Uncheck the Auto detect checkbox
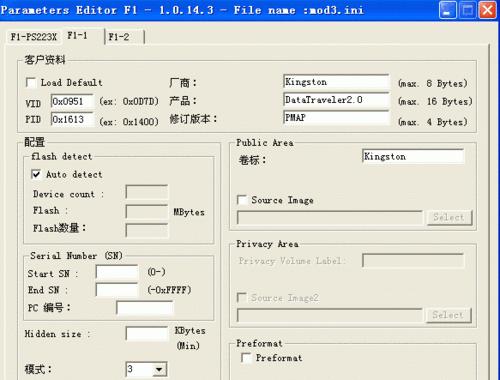The height and width of the screenshot is (380, 500). (x=36, y=174)
